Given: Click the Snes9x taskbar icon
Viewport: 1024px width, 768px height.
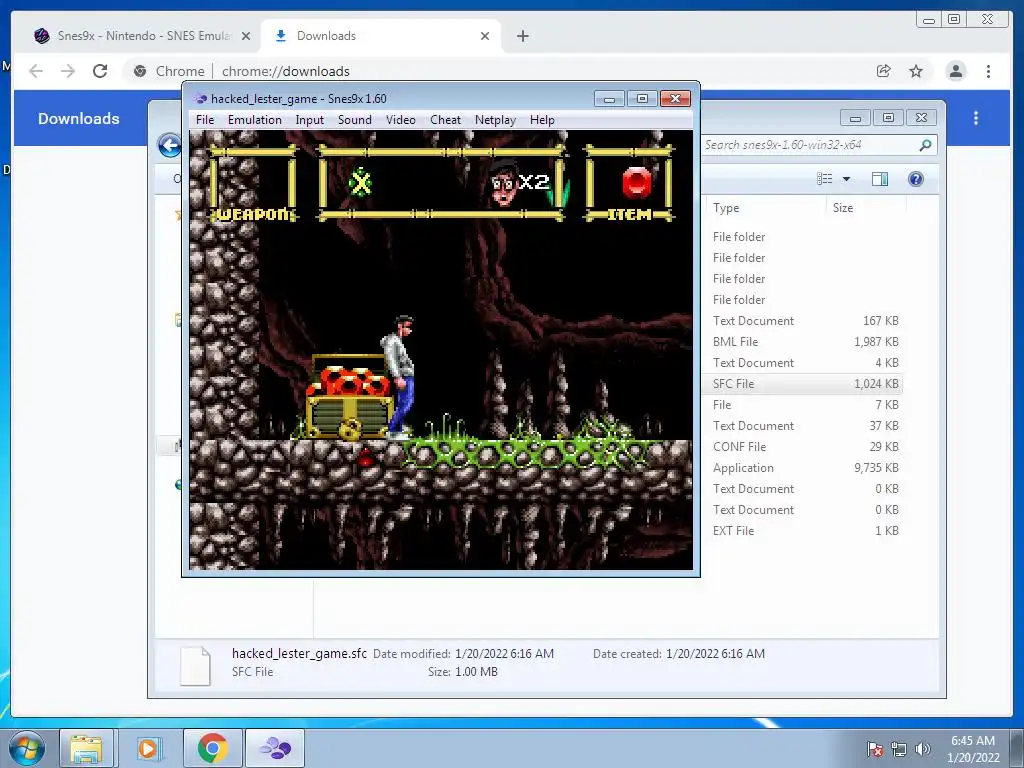Looking at the screenshot, I should [275, 748].
